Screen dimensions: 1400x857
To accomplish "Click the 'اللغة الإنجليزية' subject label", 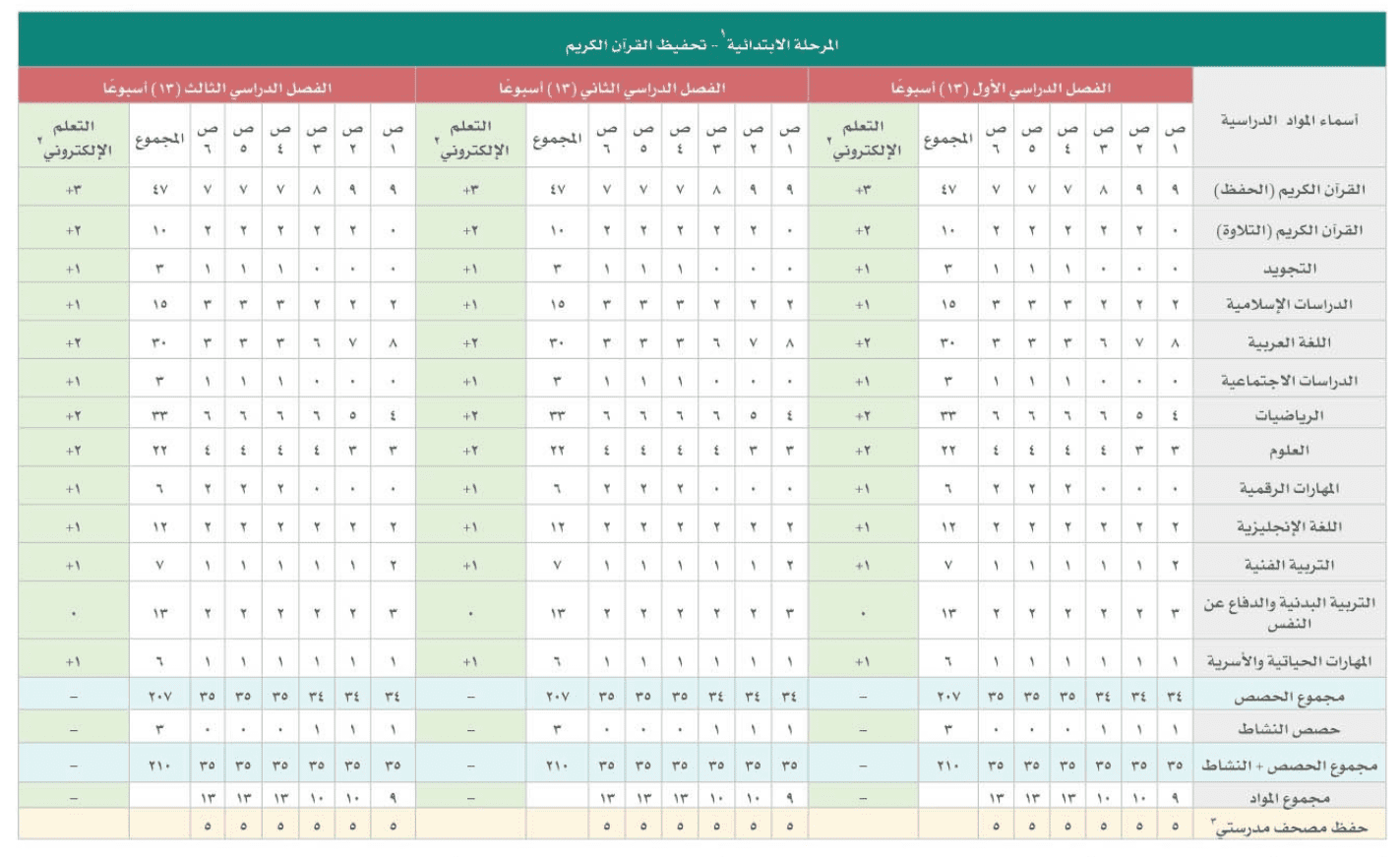I will [1289, 527].
